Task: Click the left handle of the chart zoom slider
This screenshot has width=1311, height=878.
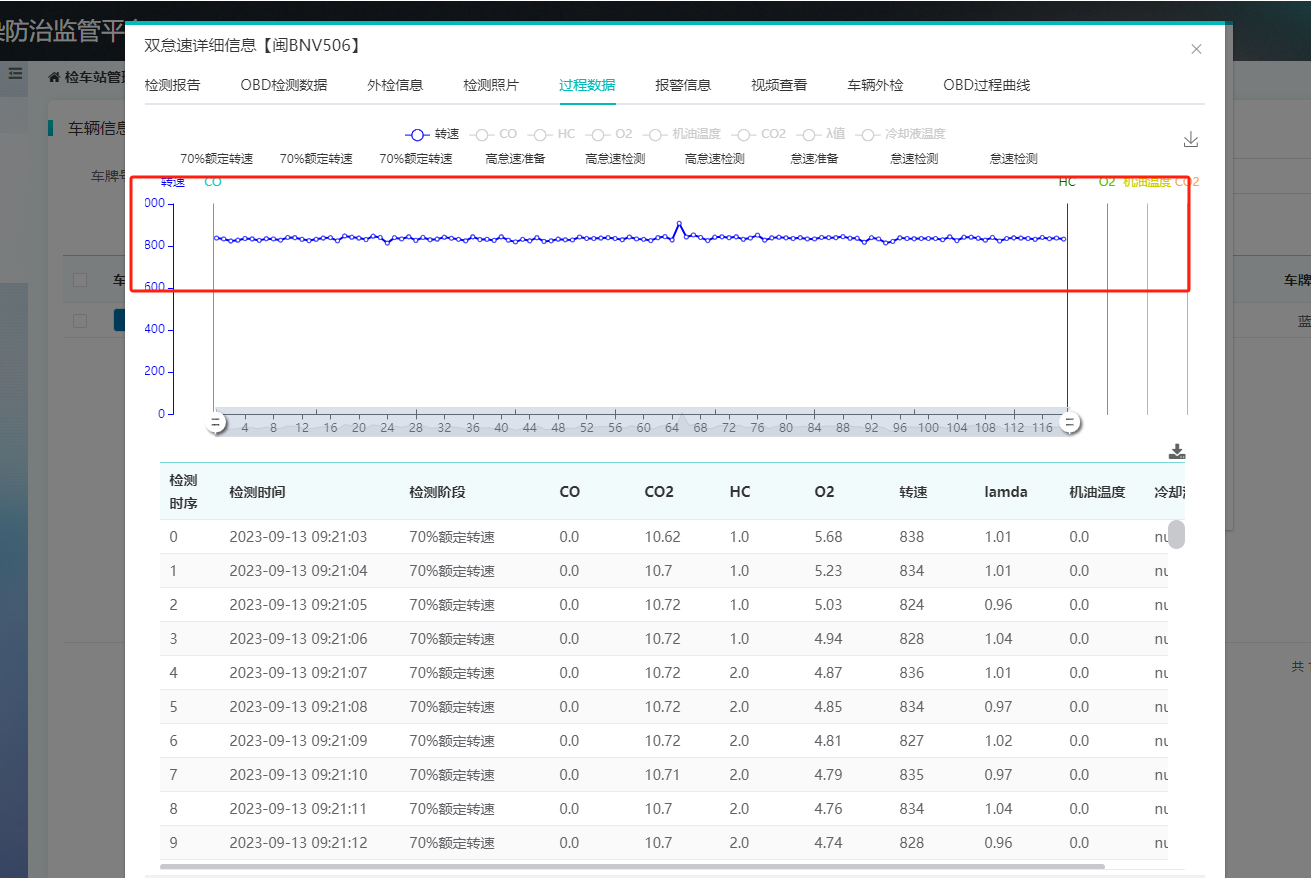Action: [x=215, y=423]
